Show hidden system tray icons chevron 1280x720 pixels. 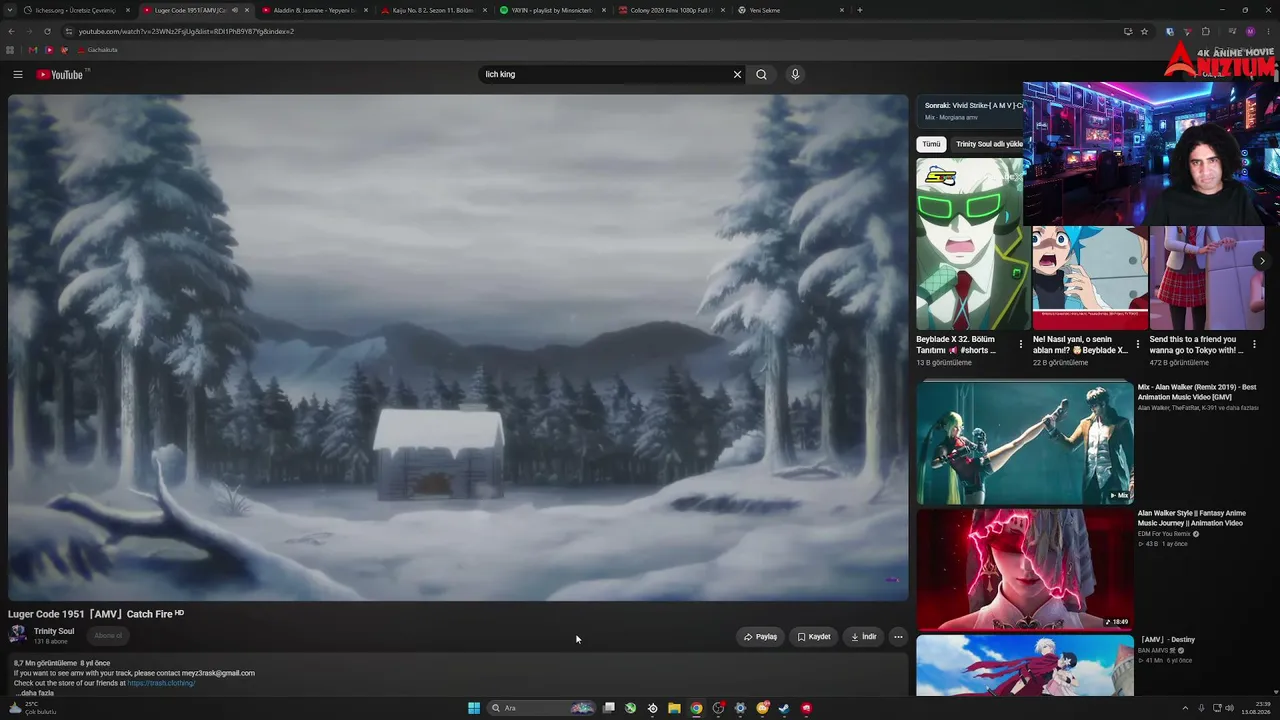[1185, 708]
